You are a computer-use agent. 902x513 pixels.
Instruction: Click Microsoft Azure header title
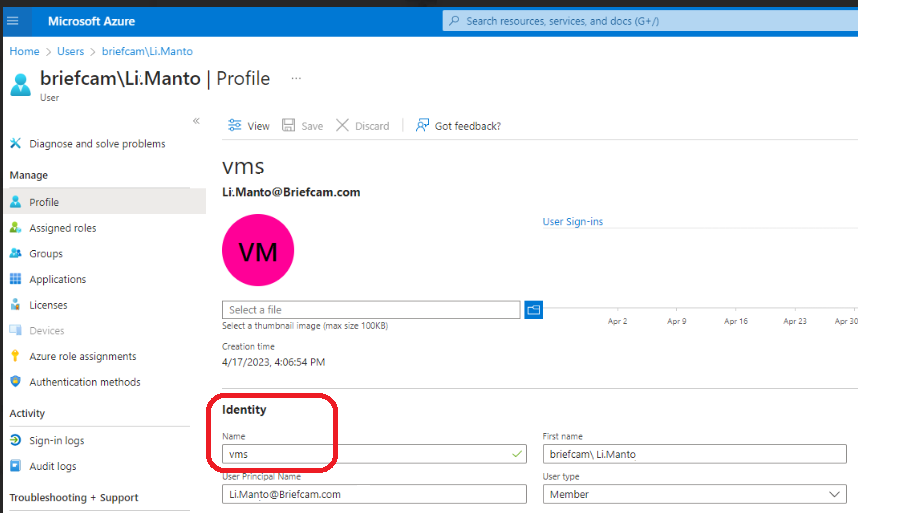click(91, 21)
